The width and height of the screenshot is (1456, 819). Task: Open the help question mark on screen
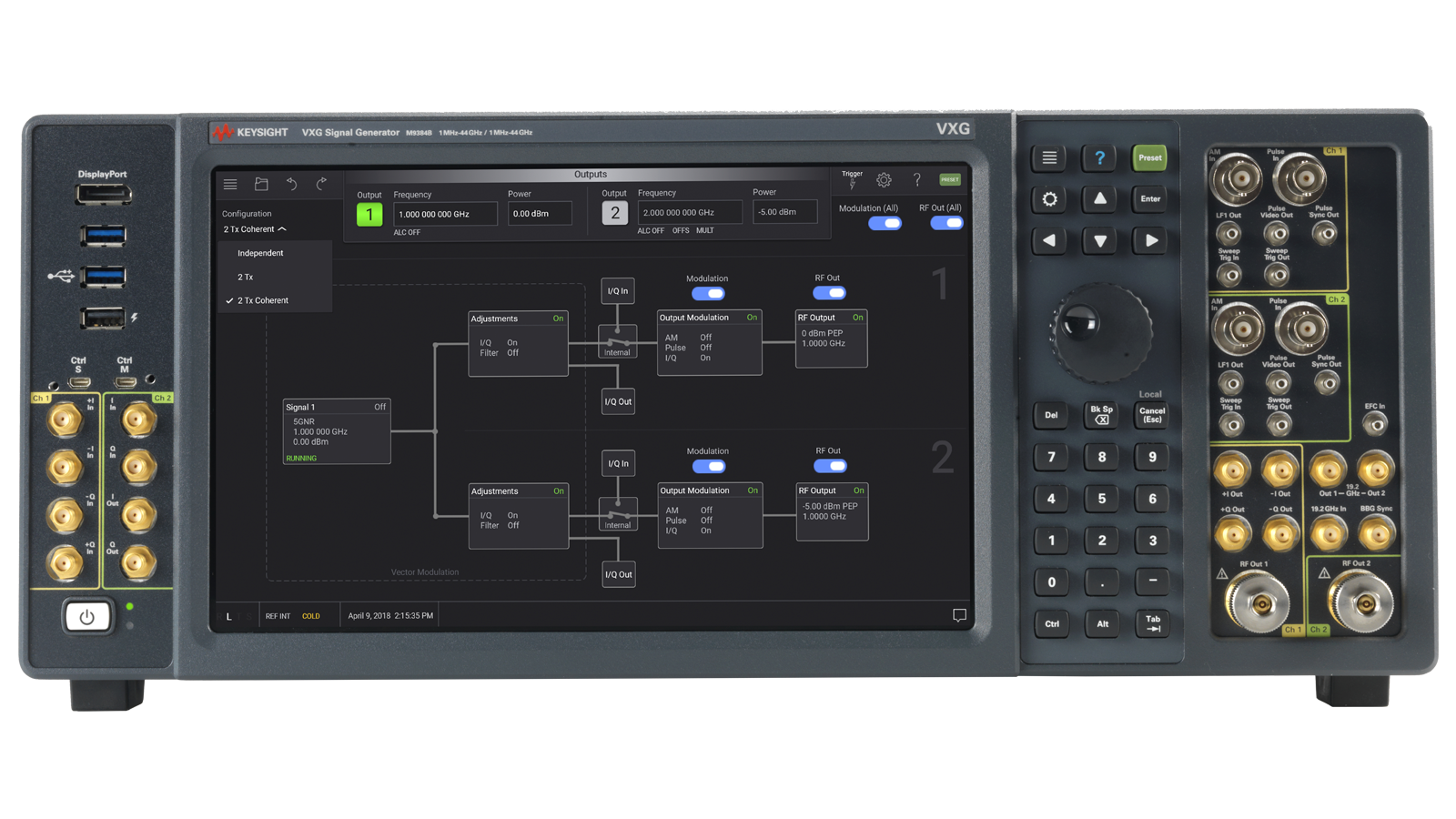tap(916, 180)
